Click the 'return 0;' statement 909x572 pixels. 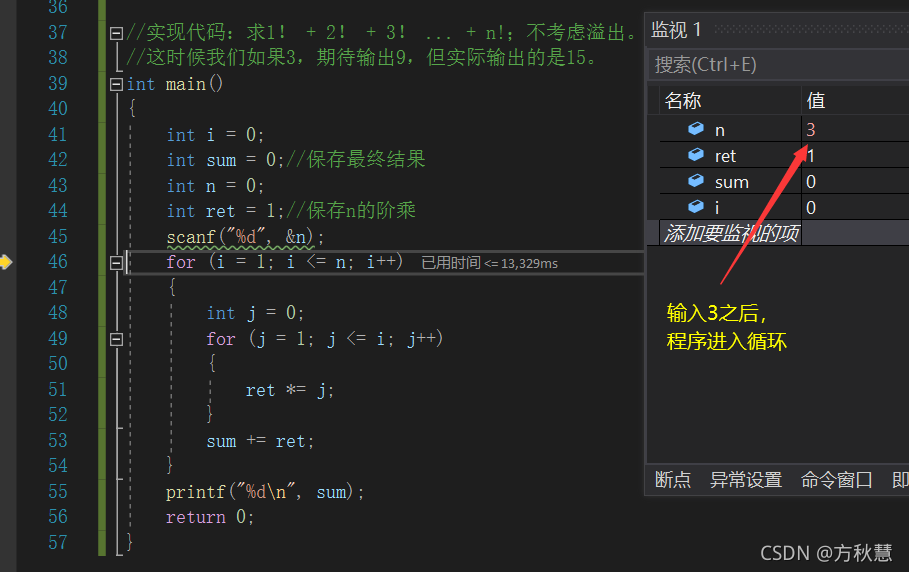210,517
